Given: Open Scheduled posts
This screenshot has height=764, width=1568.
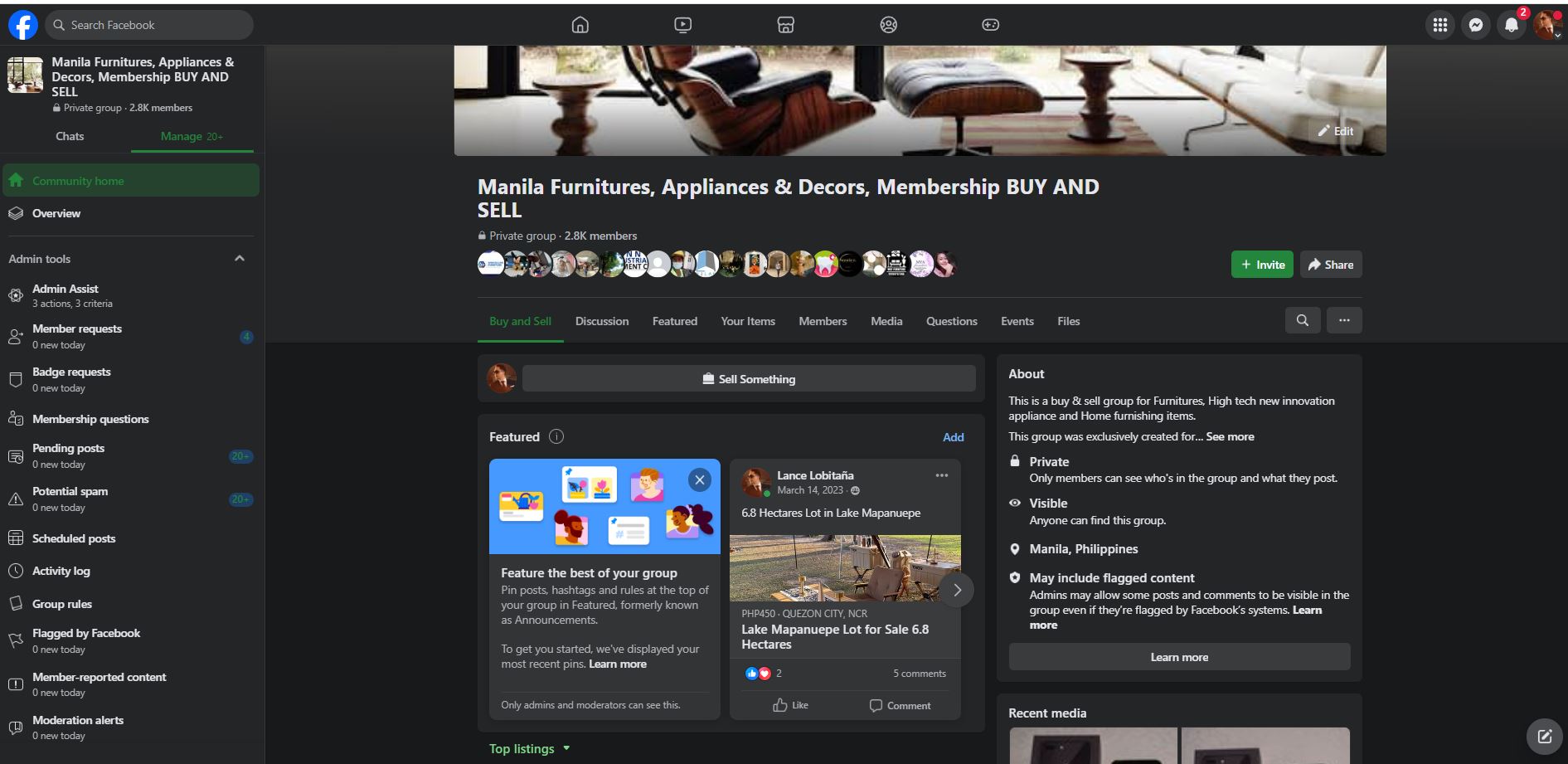Looking at the screenshot, I should 131,538.
